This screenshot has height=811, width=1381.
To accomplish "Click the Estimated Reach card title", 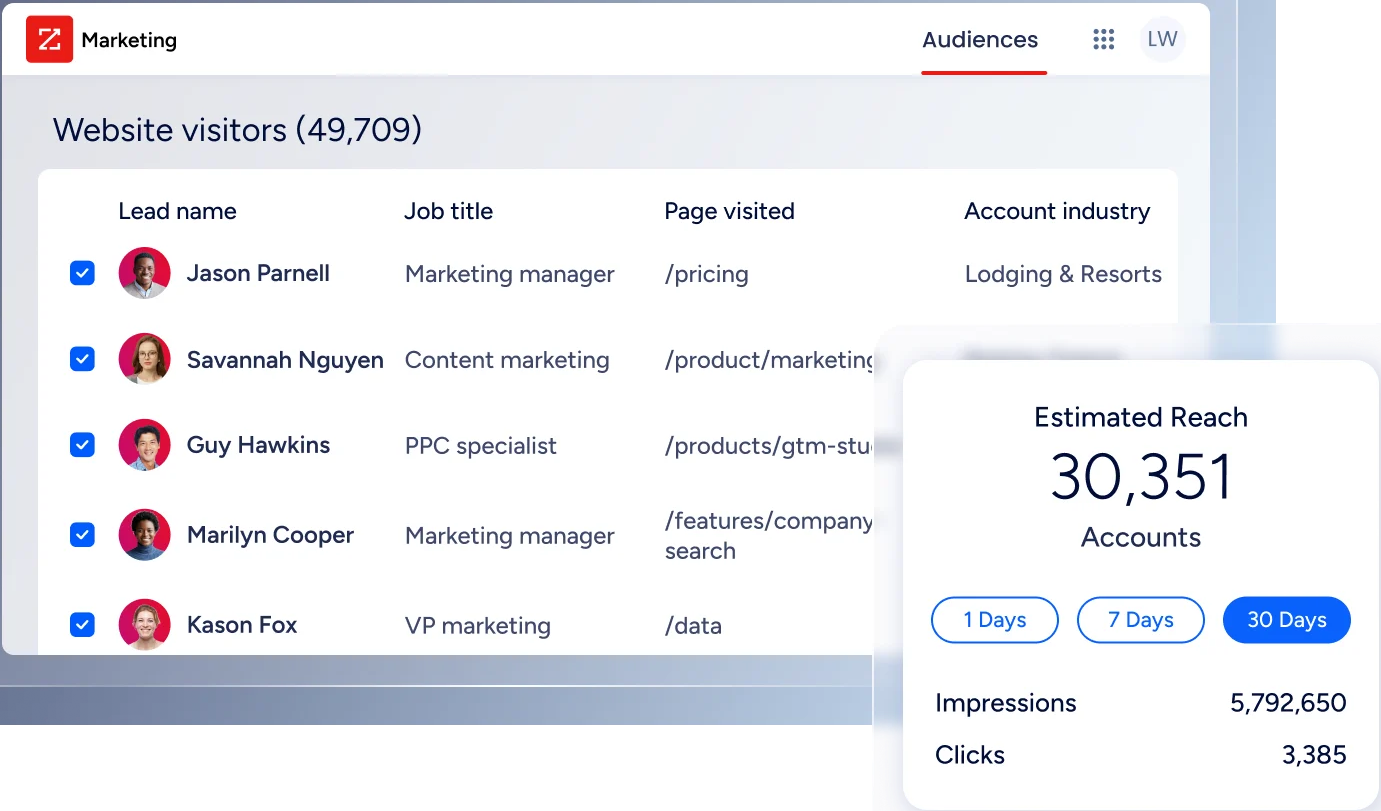I will (1141, 417).
